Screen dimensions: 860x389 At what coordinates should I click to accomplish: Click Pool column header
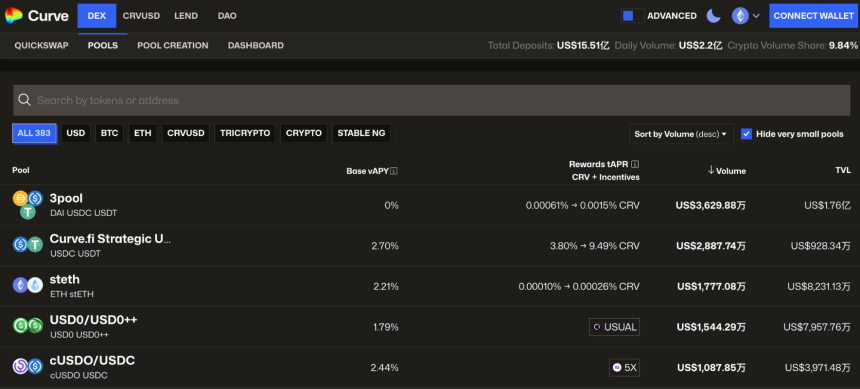tap(21, 170)
